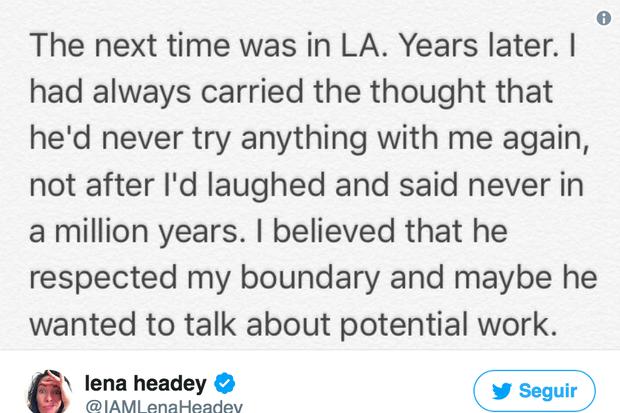Click the phrase 'a million years'

[134, 232]
